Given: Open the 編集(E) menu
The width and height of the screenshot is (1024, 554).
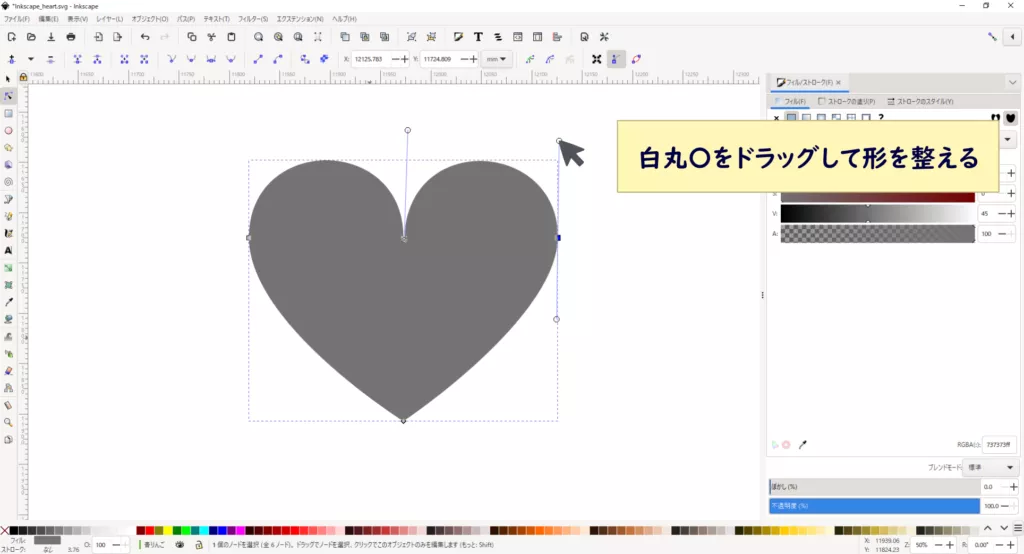Looking at the screenshot, I should (48, 20).
